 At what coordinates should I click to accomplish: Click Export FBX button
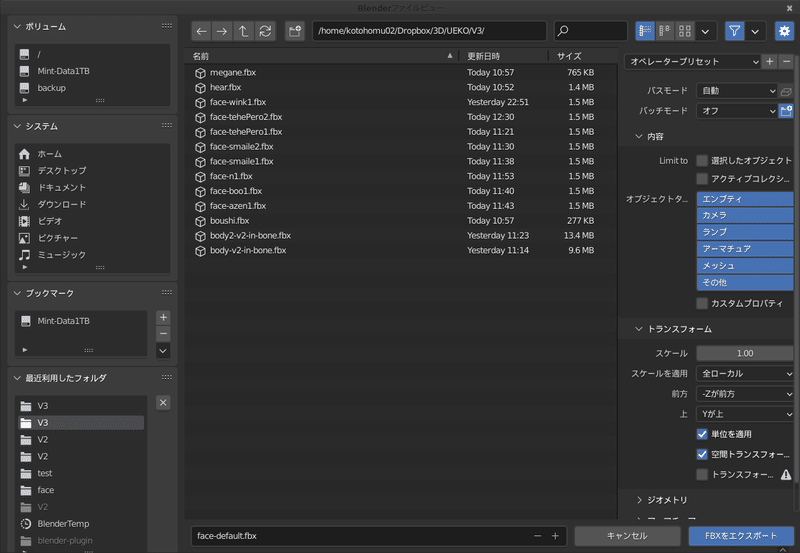(x=741, y=536)
